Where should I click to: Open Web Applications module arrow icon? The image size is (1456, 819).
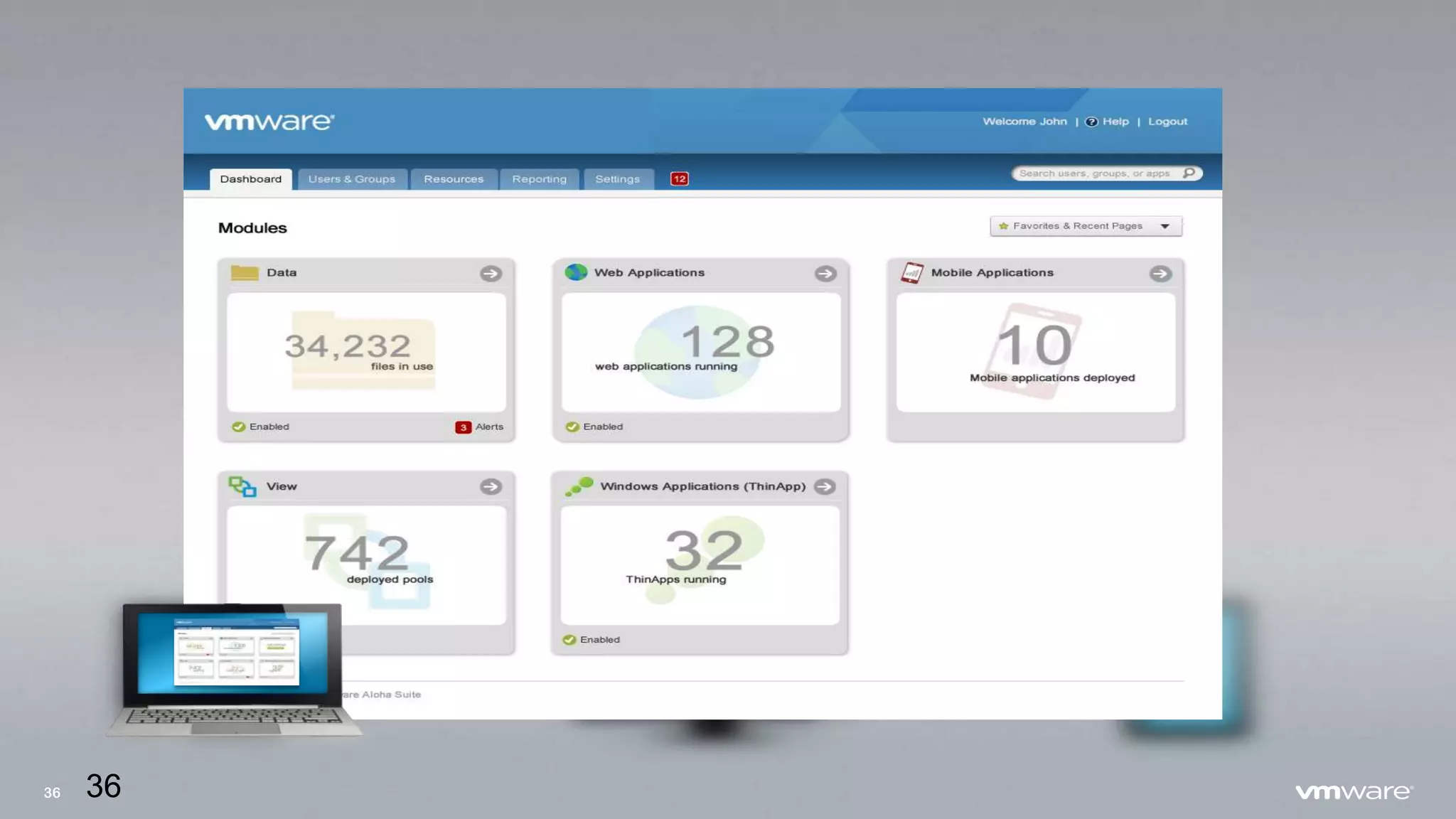pyautogui.click(x=825, y=274)
